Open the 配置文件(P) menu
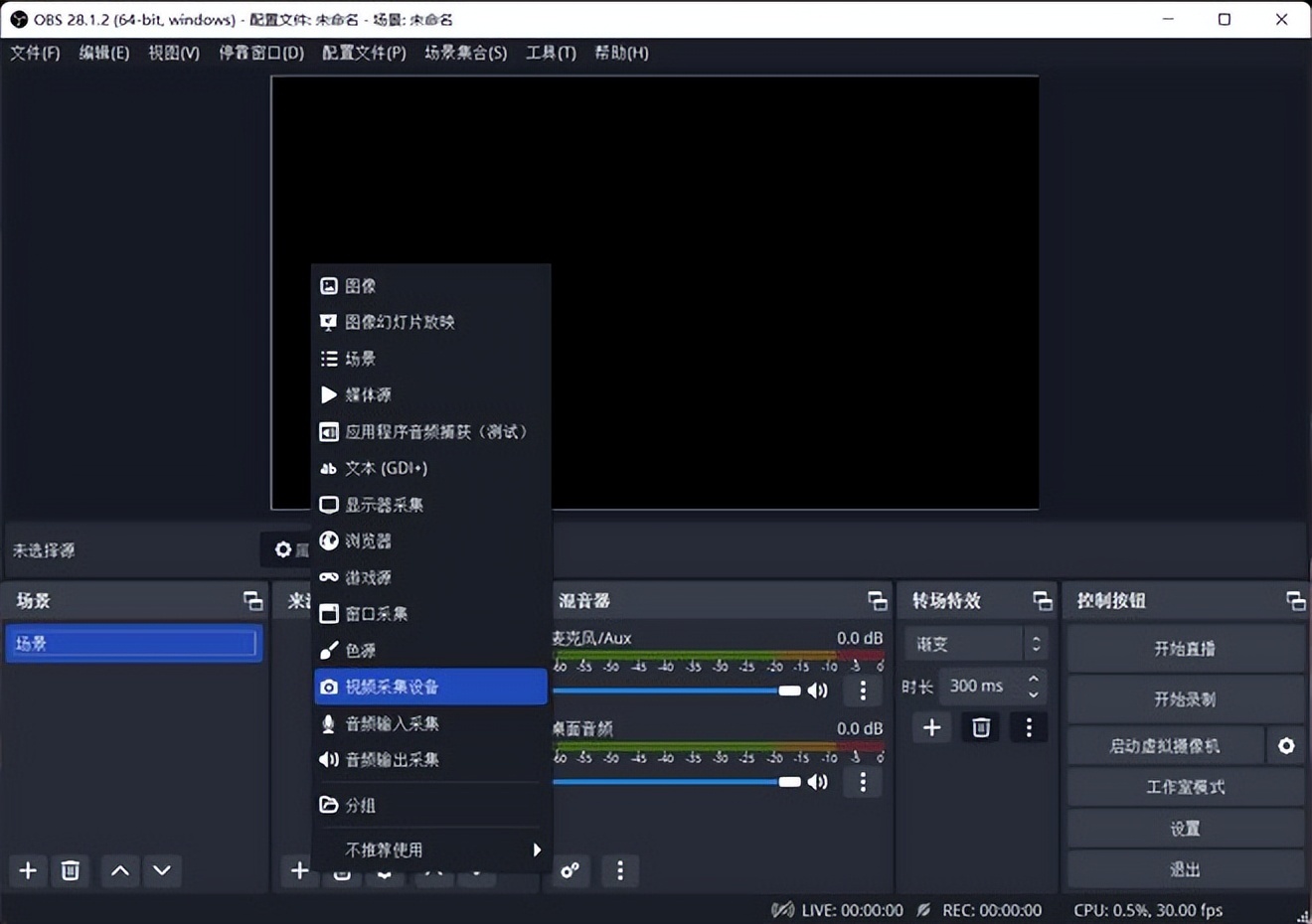Screen dimensions: 1312x924 click(364, 53)
